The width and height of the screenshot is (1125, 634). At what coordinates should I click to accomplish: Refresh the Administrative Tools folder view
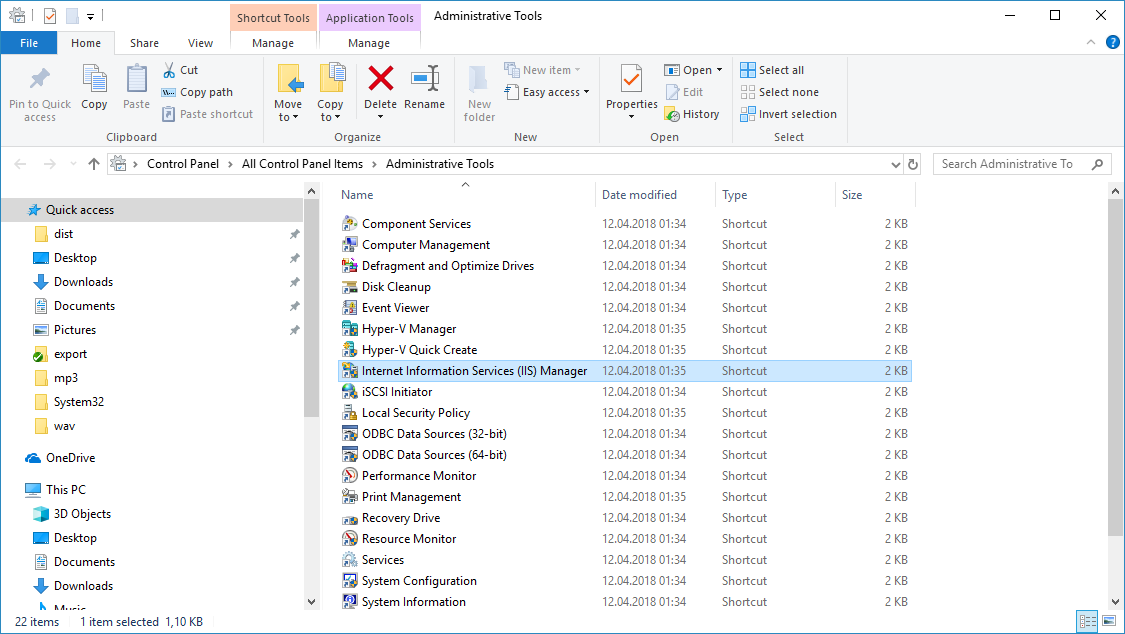pyautogui.click(x=912, y=164)
